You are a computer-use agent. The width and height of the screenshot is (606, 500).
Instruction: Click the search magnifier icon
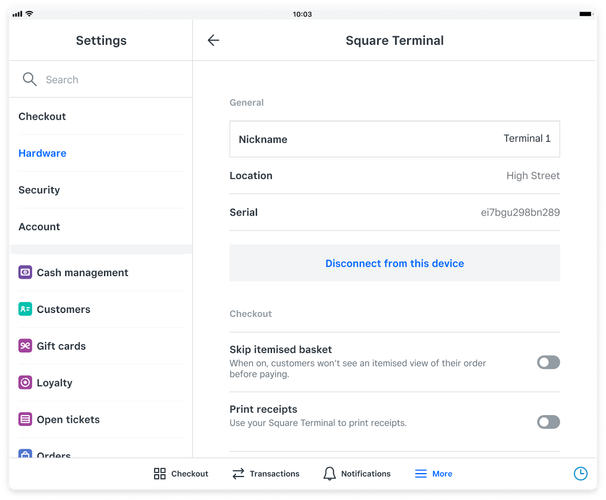pos(30,79)
